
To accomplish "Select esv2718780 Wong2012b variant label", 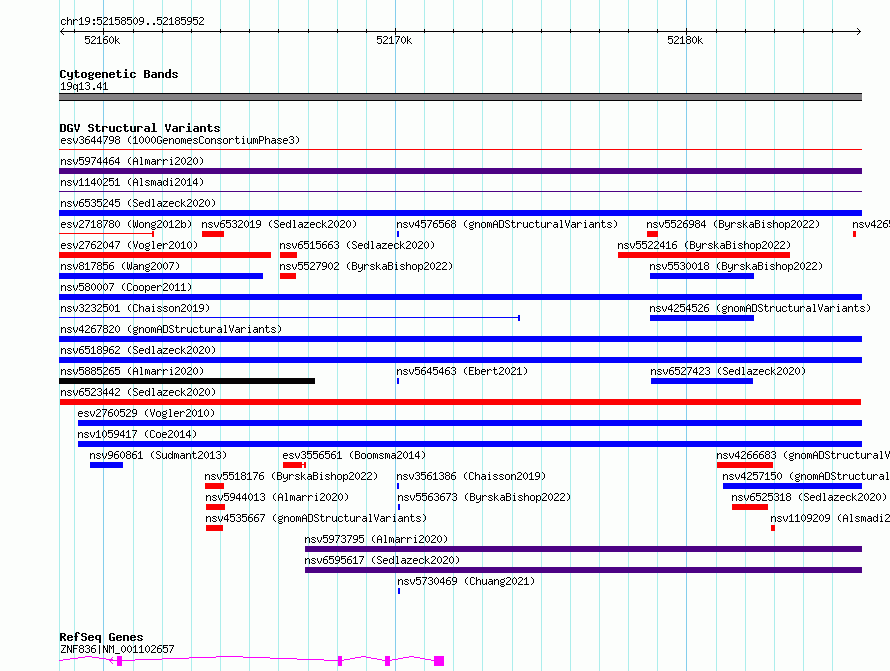I will pyautogui.click(x=126, y=224).
